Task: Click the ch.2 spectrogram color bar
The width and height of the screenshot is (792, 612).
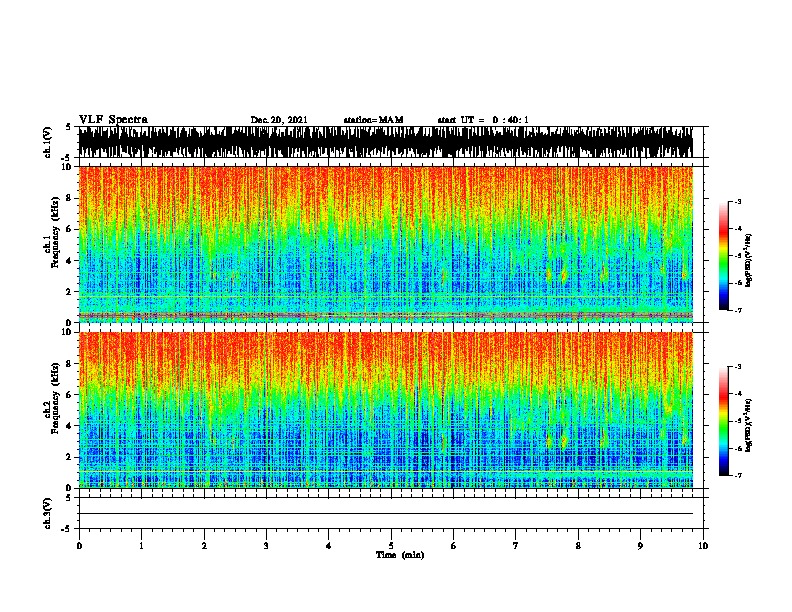Action: 724,421
